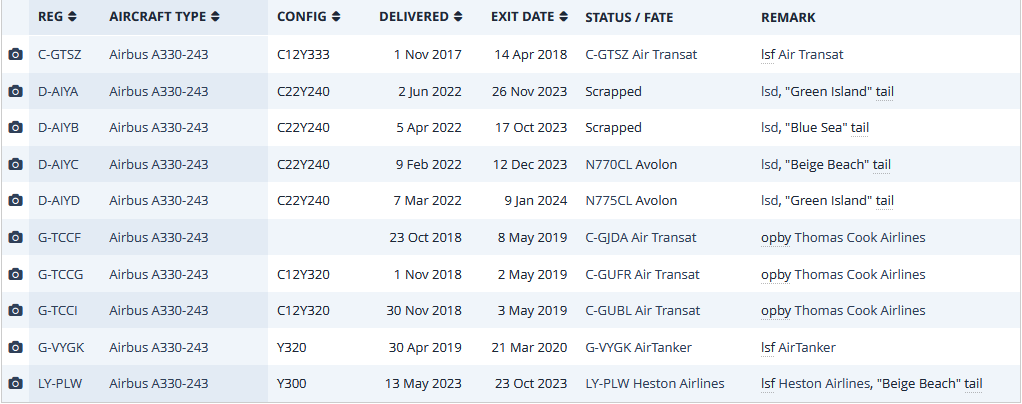Click camera icon in D-AIYA row
1022x404 pixels.
coord(15,91)
